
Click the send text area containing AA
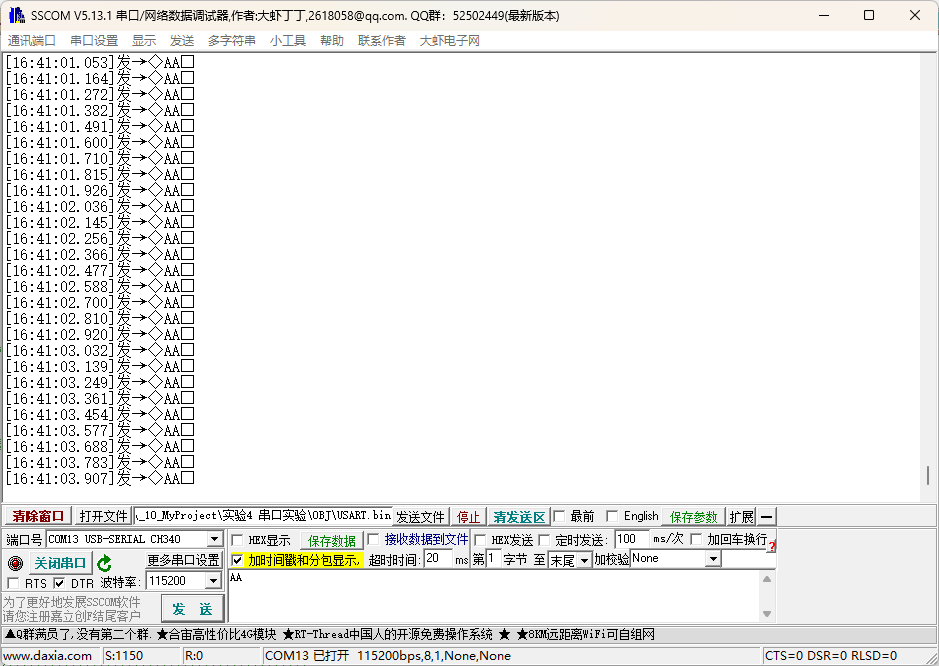[x=494, y=597]
